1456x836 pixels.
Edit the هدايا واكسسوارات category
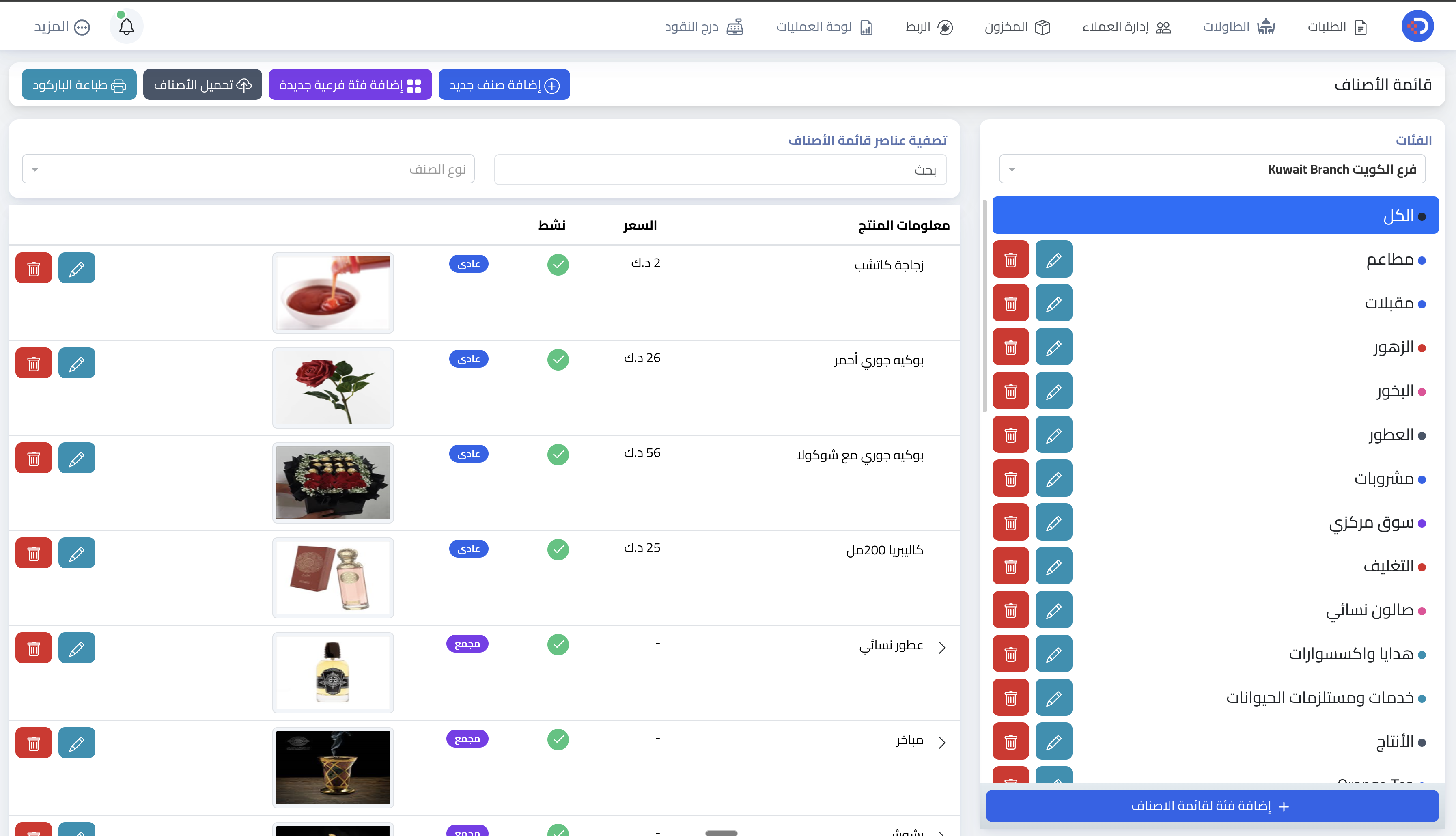click(x=1053, y=654)
